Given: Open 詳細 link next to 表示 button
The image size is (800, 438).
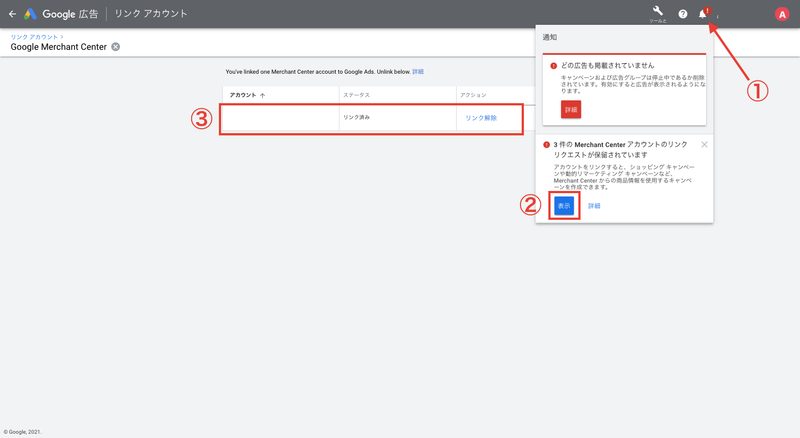Looking at the screenshot, I should click(594, 206).
